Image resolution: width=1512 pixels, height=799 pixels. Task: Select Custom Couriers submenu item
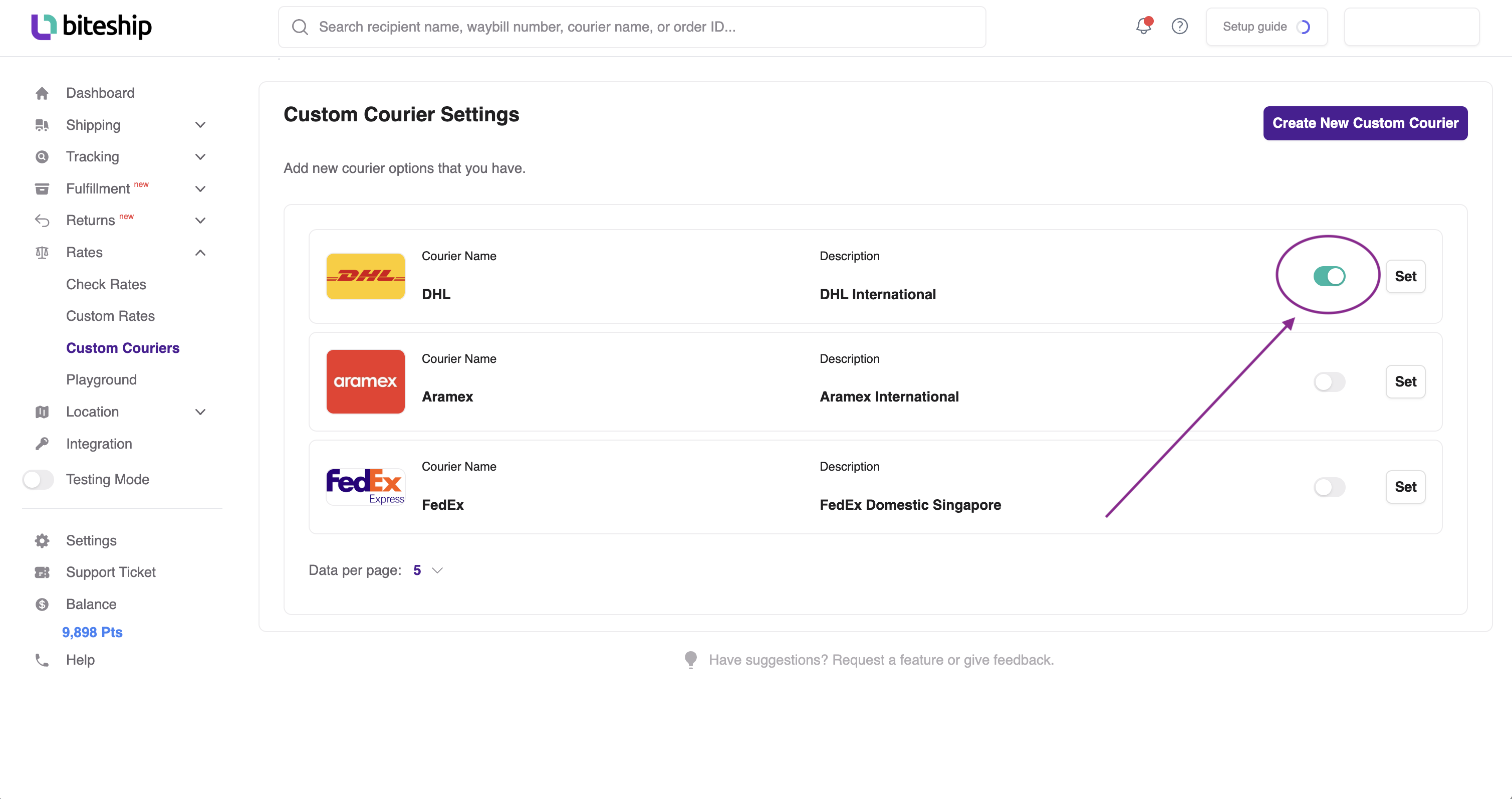123,348
